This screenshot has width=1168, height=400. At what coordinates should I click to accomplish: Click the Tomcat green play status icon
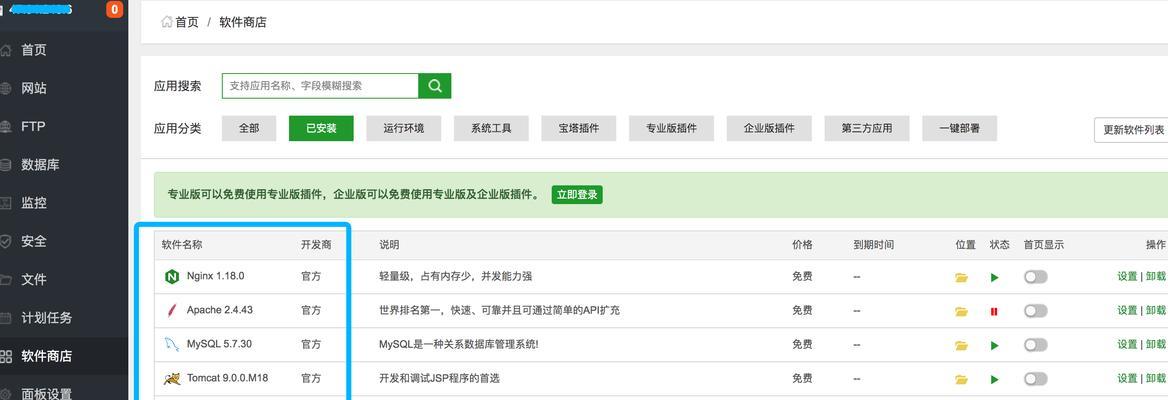(994, 380)
